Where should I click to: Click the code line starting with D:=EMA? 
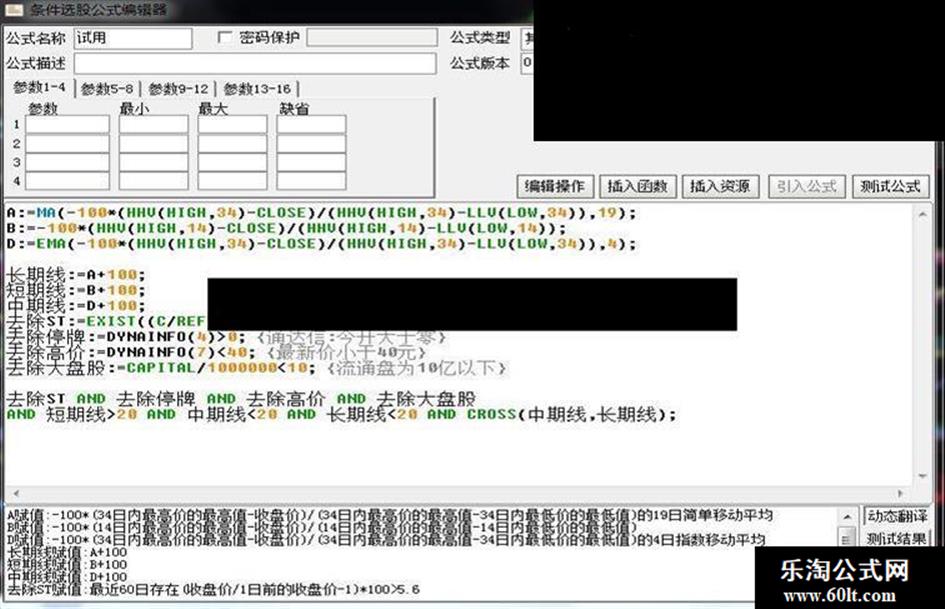(321, 244)
